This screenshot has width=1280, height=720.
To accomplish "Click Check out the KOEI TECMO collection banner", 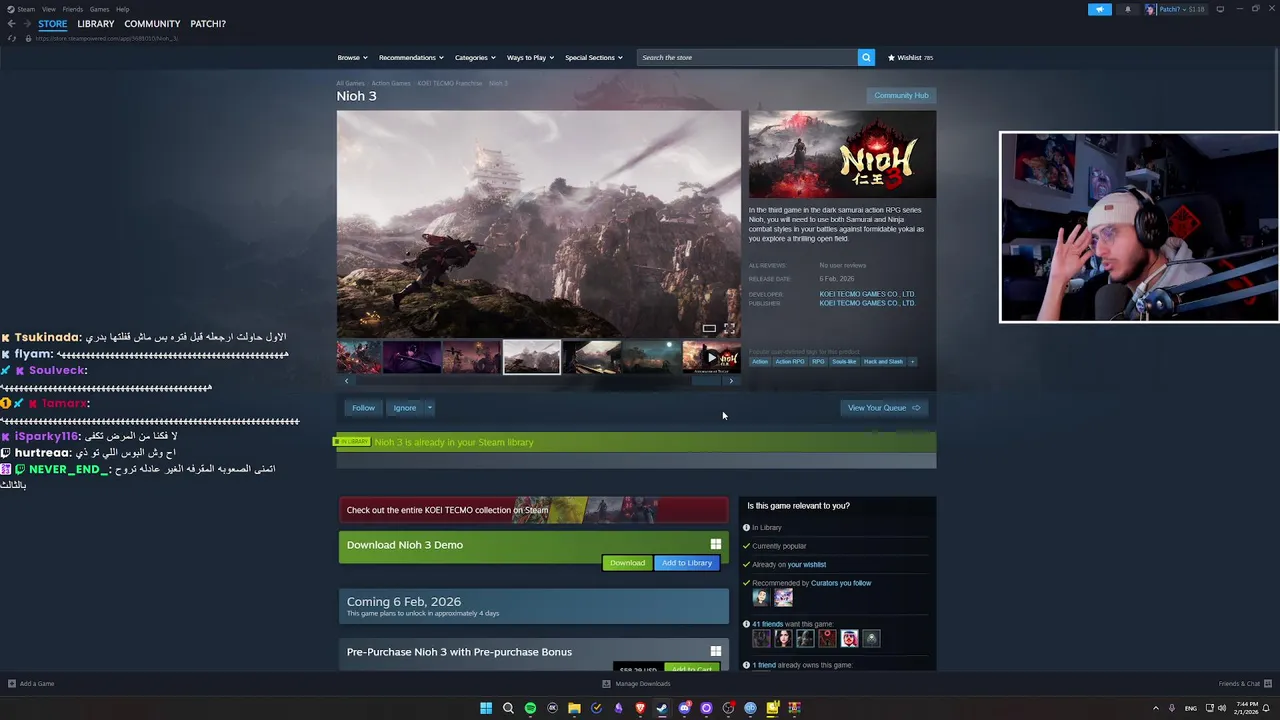I will [x=534, y=510].
